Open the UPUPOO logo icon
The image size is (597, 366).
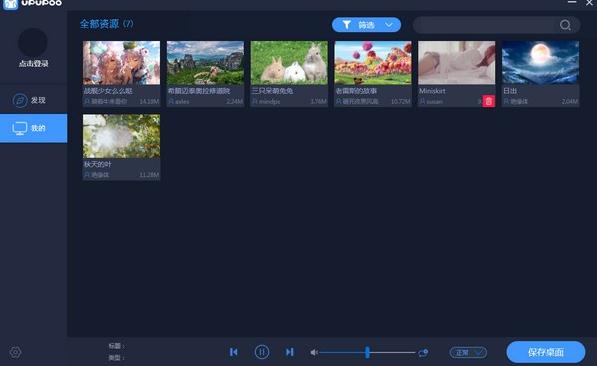click(10, 5)
